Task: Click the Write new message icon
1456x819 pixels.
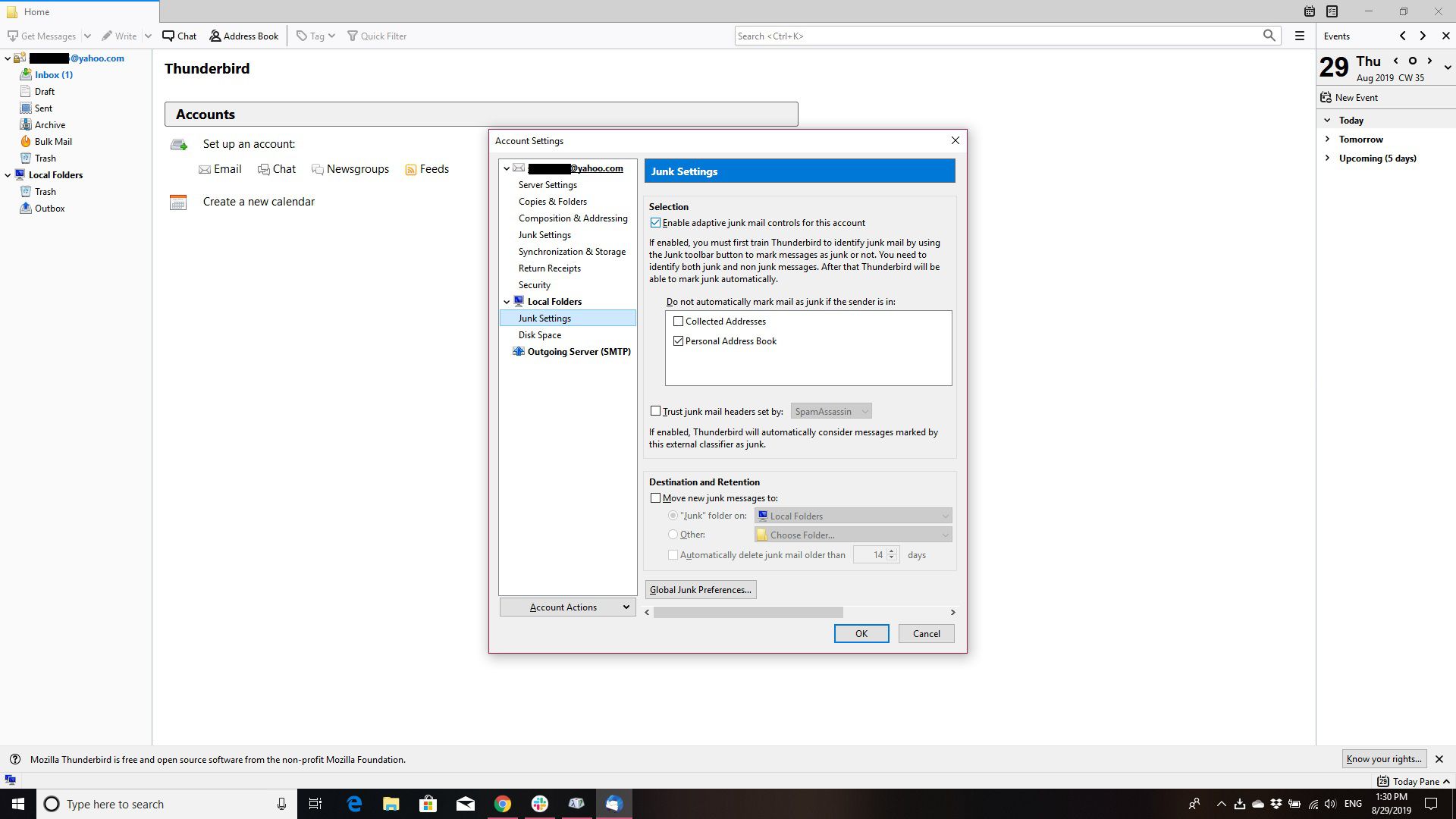Action: coord(118,36)
